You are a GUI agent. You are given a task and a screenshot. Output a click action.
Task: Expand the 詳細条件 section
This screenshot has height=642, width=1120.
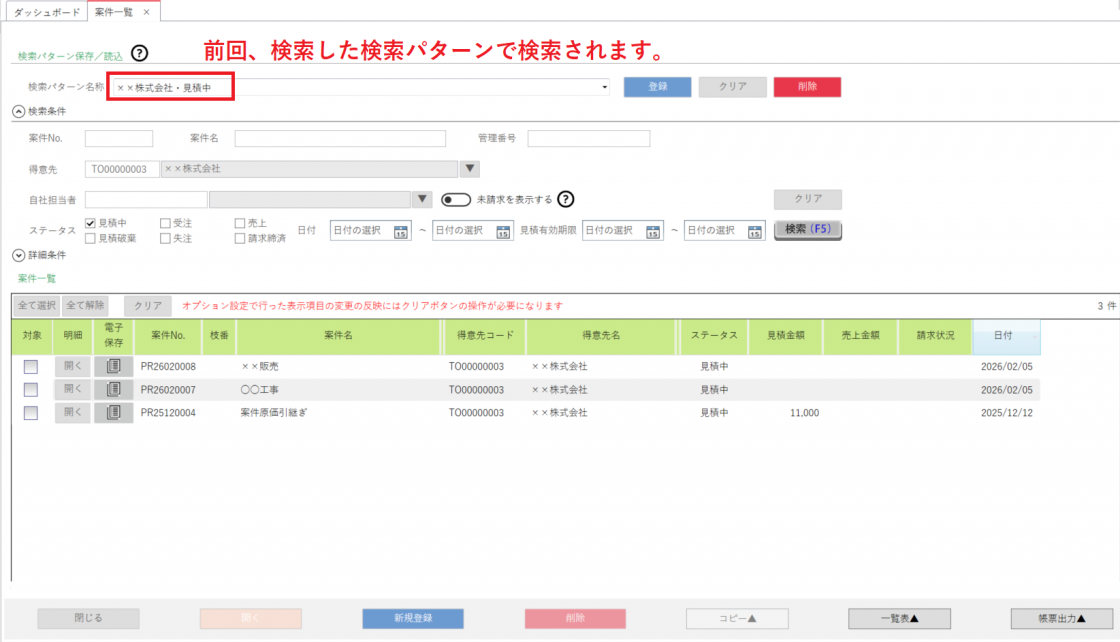[18, 256]
